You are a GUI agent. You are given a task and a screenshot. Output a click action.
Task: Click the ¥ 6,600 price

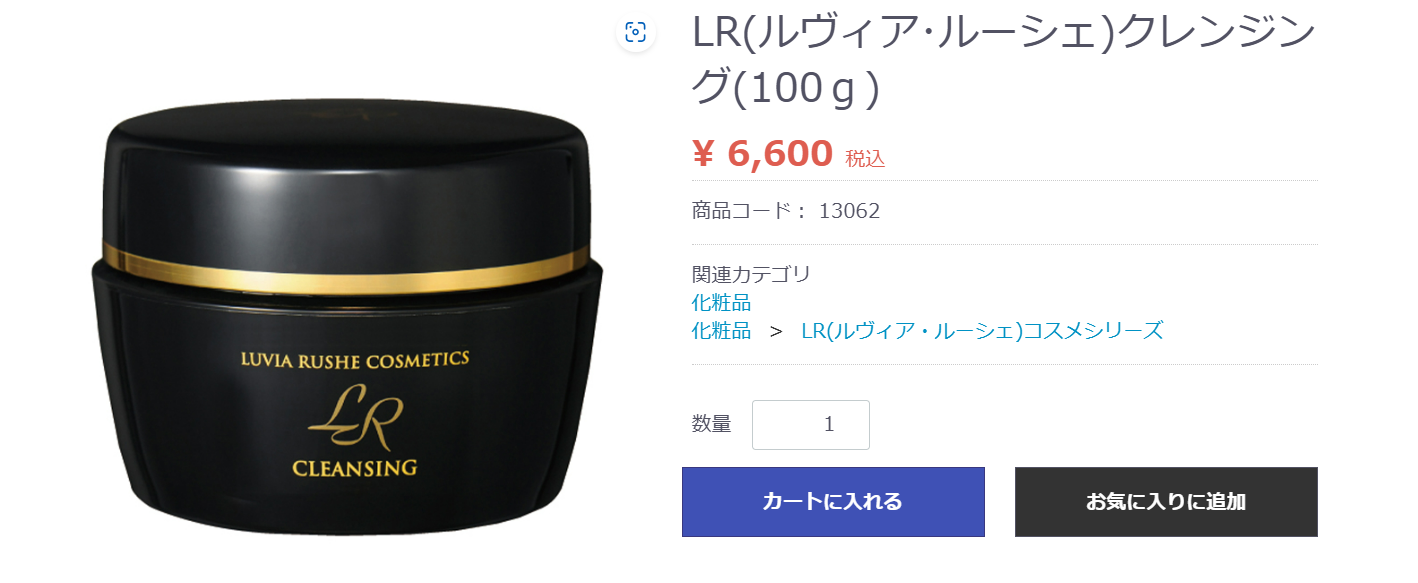(x=762, y=153)
